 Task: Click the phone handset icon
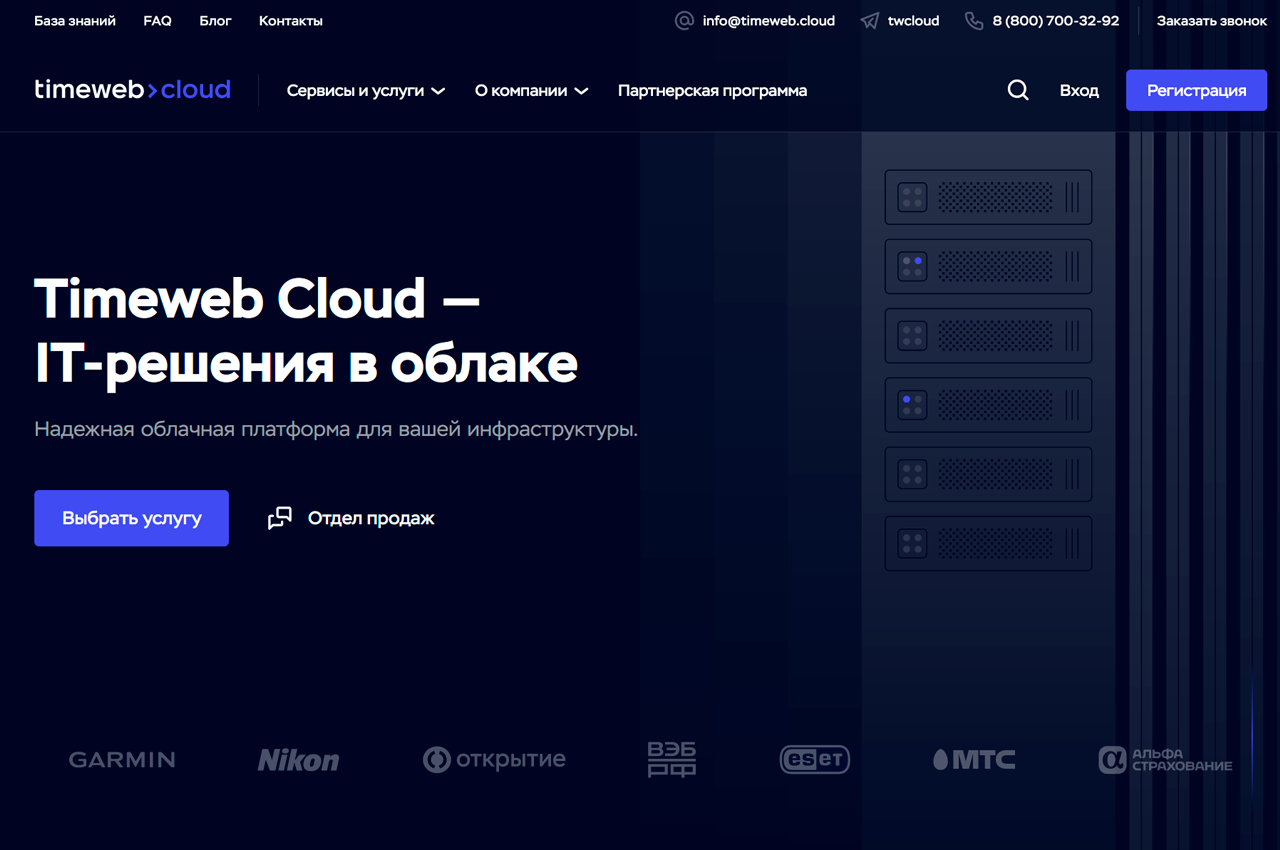click(x=974, y=21)
